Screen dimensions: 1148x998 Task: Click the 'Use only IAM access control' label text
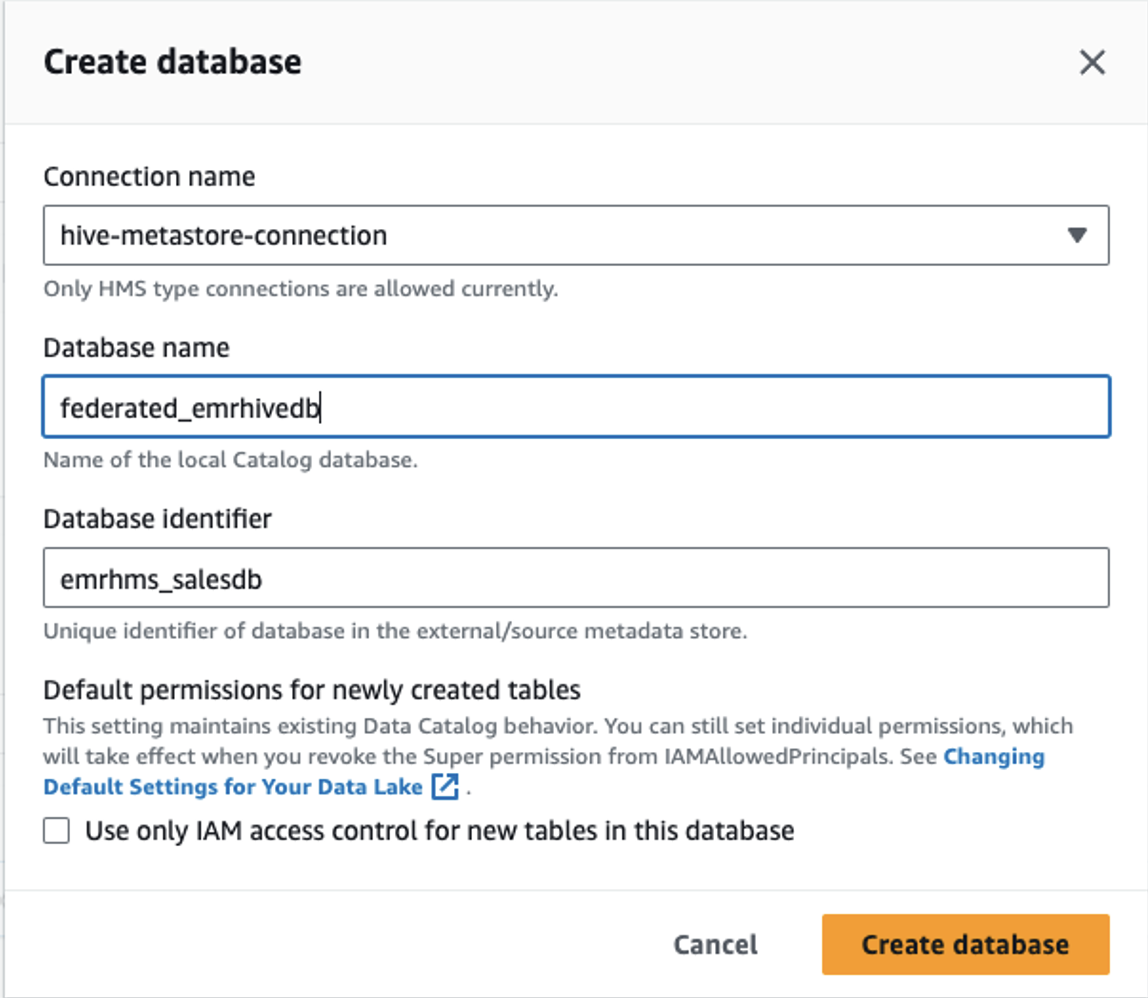439,831
